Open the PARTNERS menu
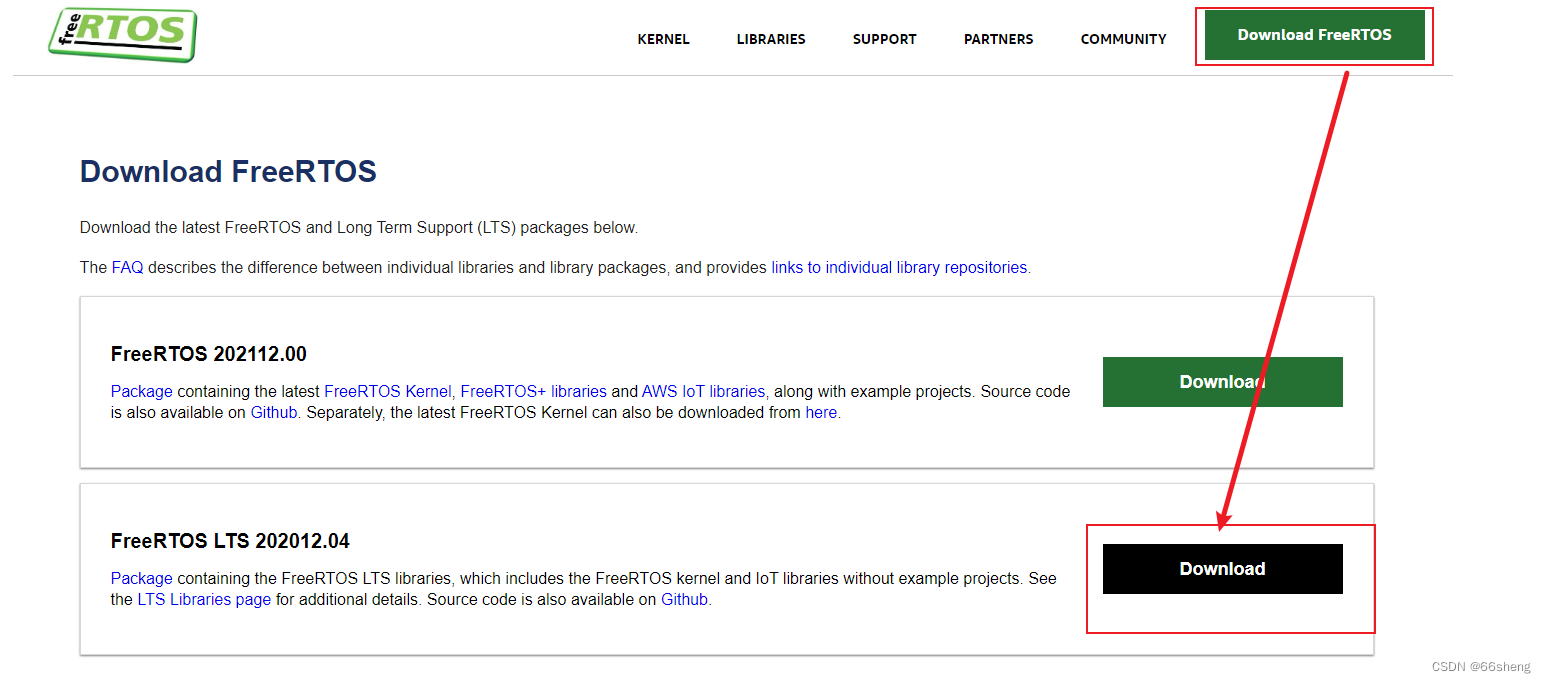This screenshot has height=683, width=1546. point(999,39)
